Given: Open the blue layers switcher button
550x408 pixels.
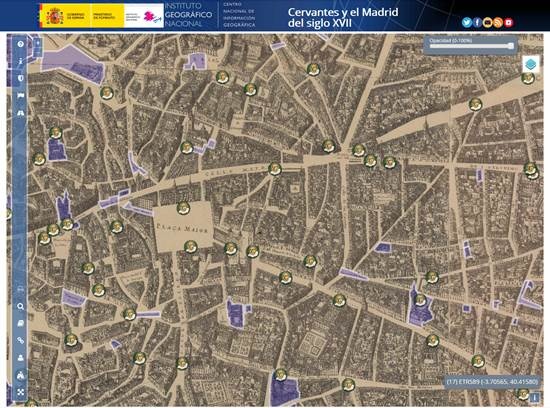Looking at the screenshot, I should pos(531,64).
